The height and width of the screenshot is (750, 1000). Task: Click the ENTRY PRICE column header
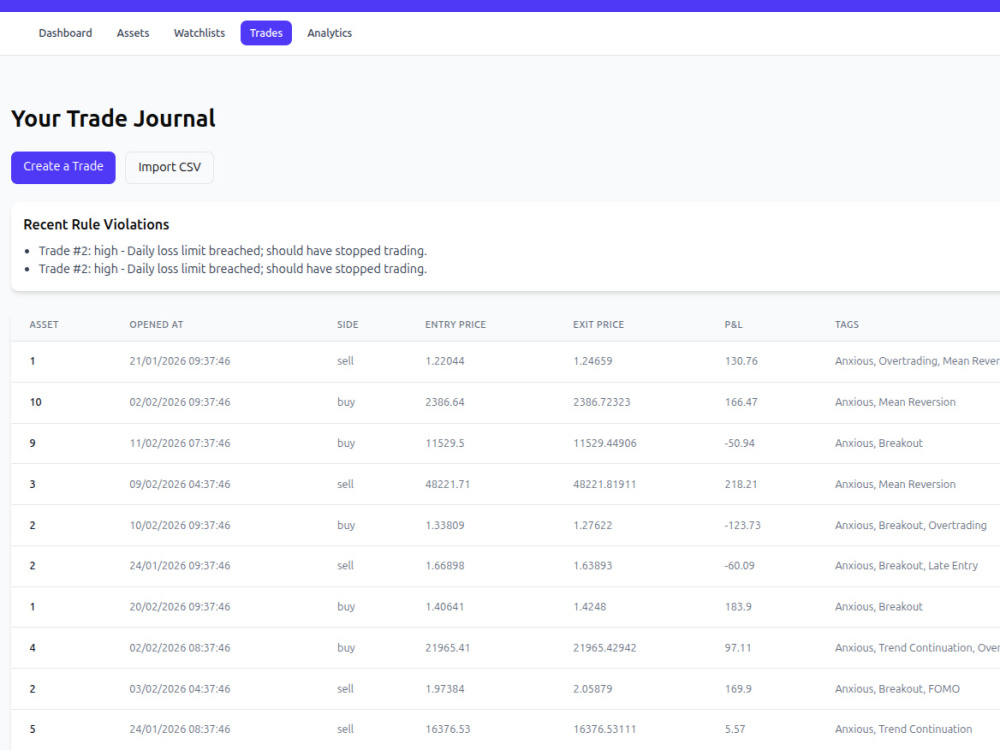pyautogui.click(x=455, y=325)
